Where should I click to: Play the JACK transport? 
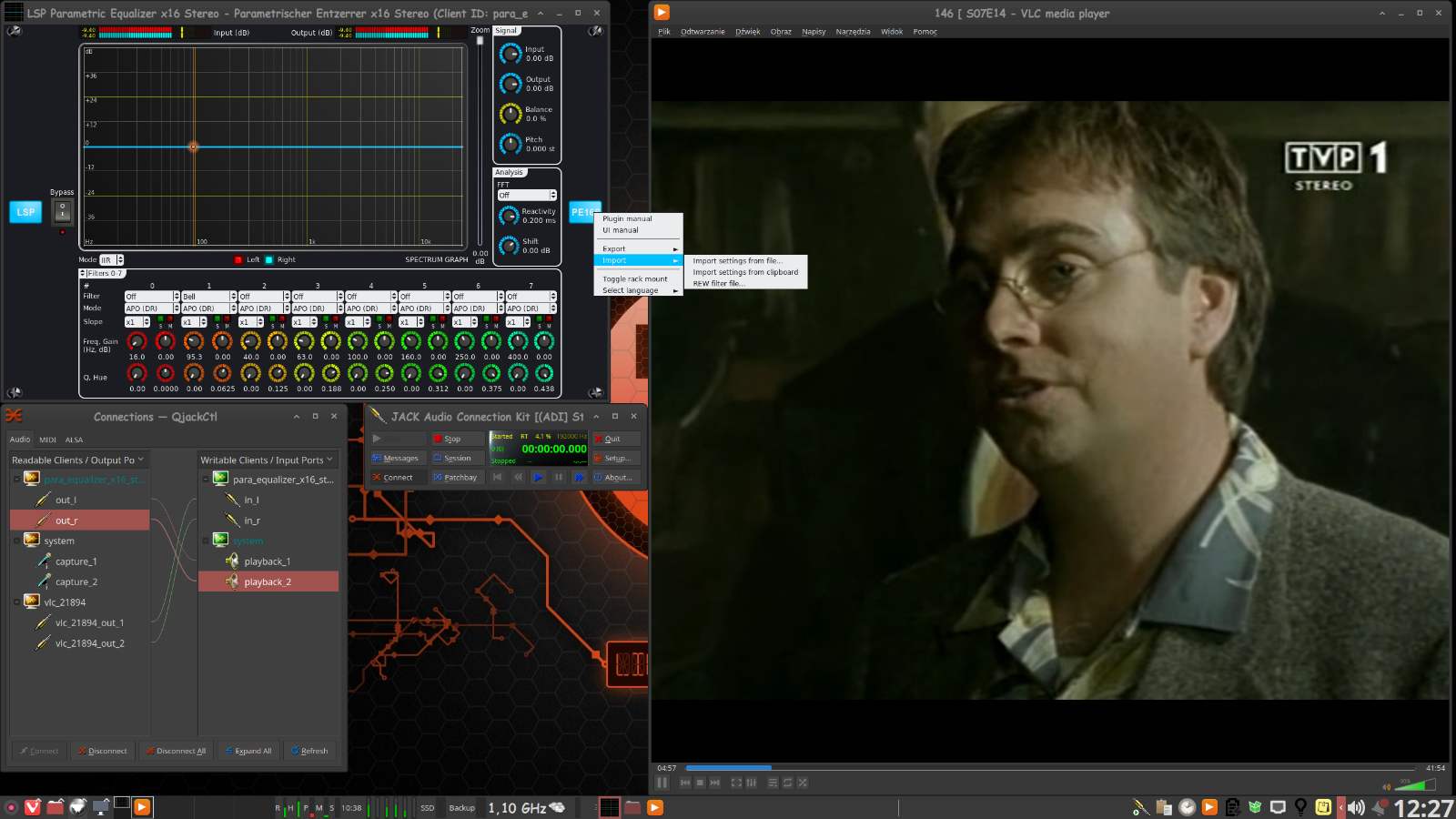click(x=538, y=477)
